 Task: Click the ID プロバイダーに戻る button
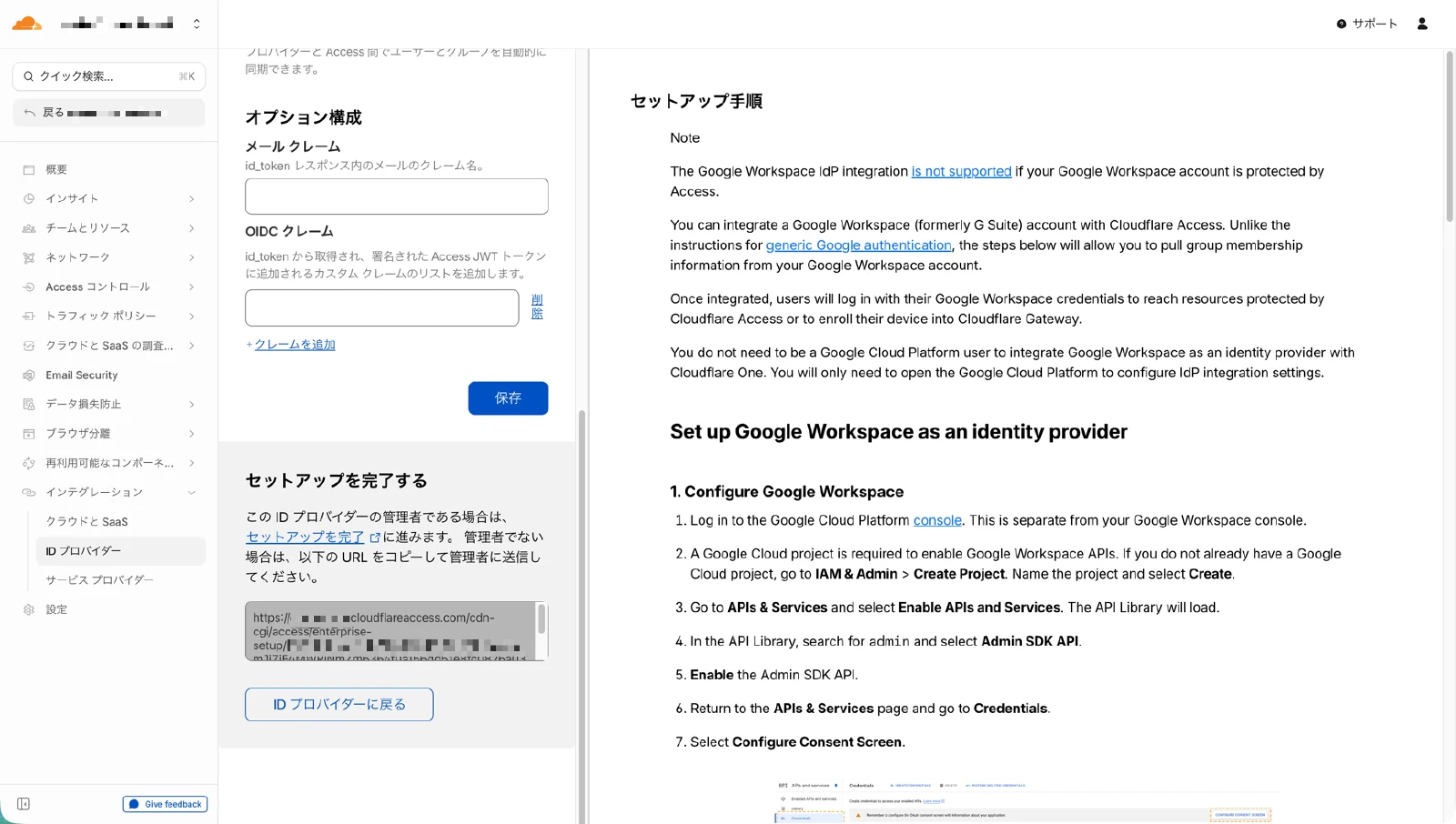(338, 704)
